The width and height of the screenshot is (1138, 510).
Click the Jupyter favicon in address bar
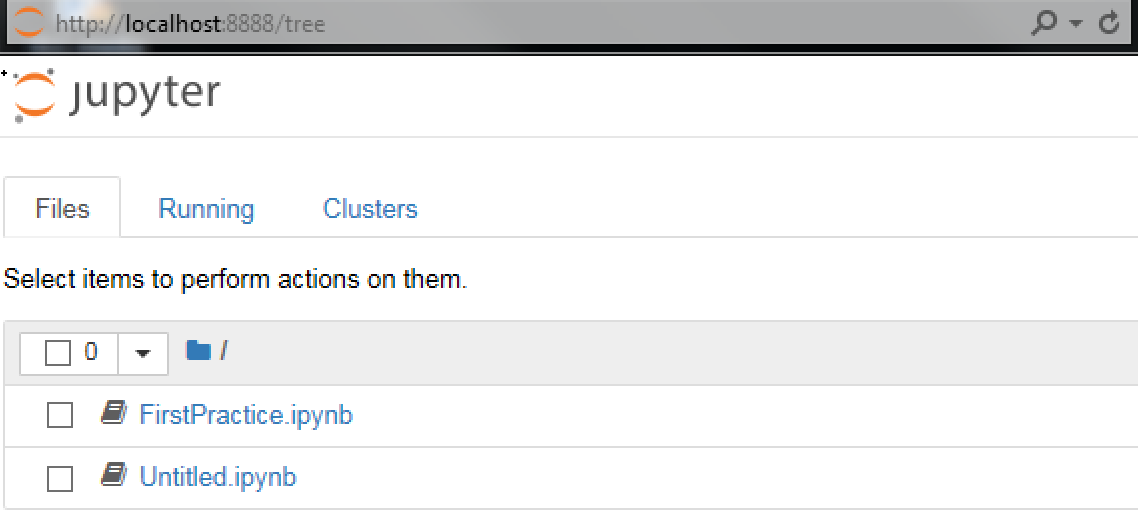30,23
